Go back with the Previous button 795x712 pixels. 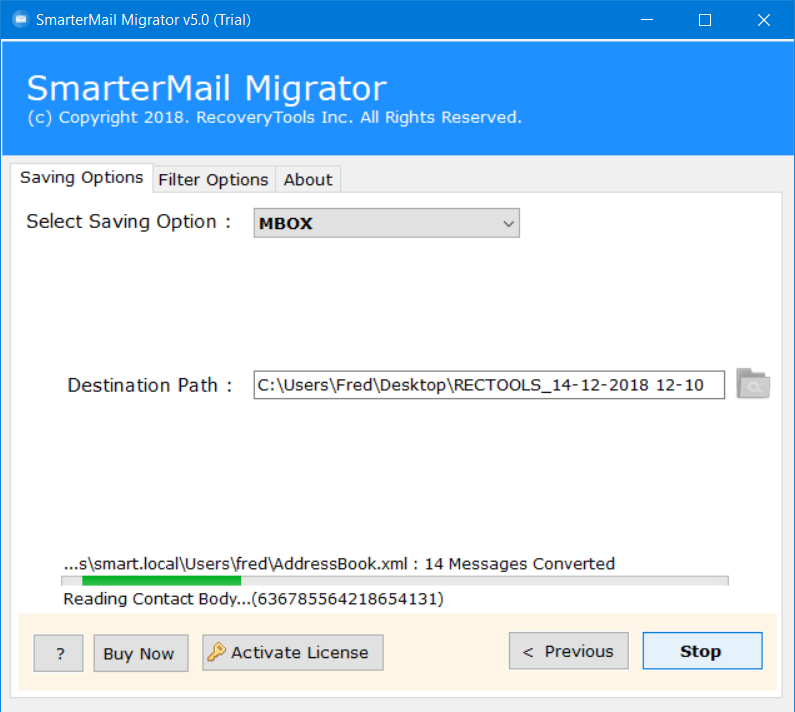(x=568, y=651)
